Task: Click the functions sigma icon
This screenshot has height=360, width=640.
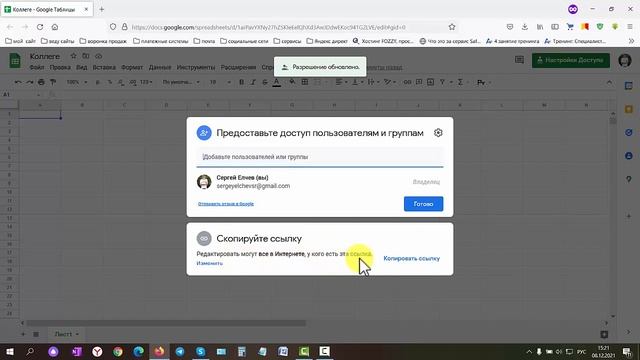Action: click(x=460, y=82)
